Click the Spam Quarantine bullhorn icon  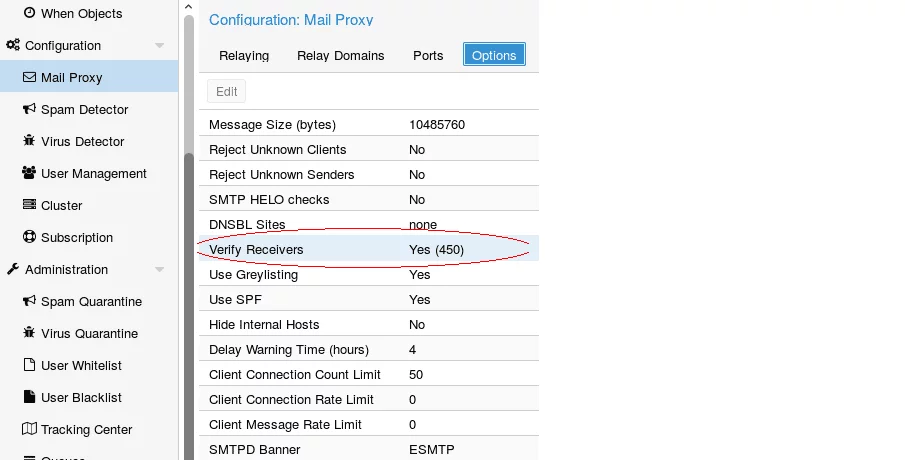click(x=30, y=302)
